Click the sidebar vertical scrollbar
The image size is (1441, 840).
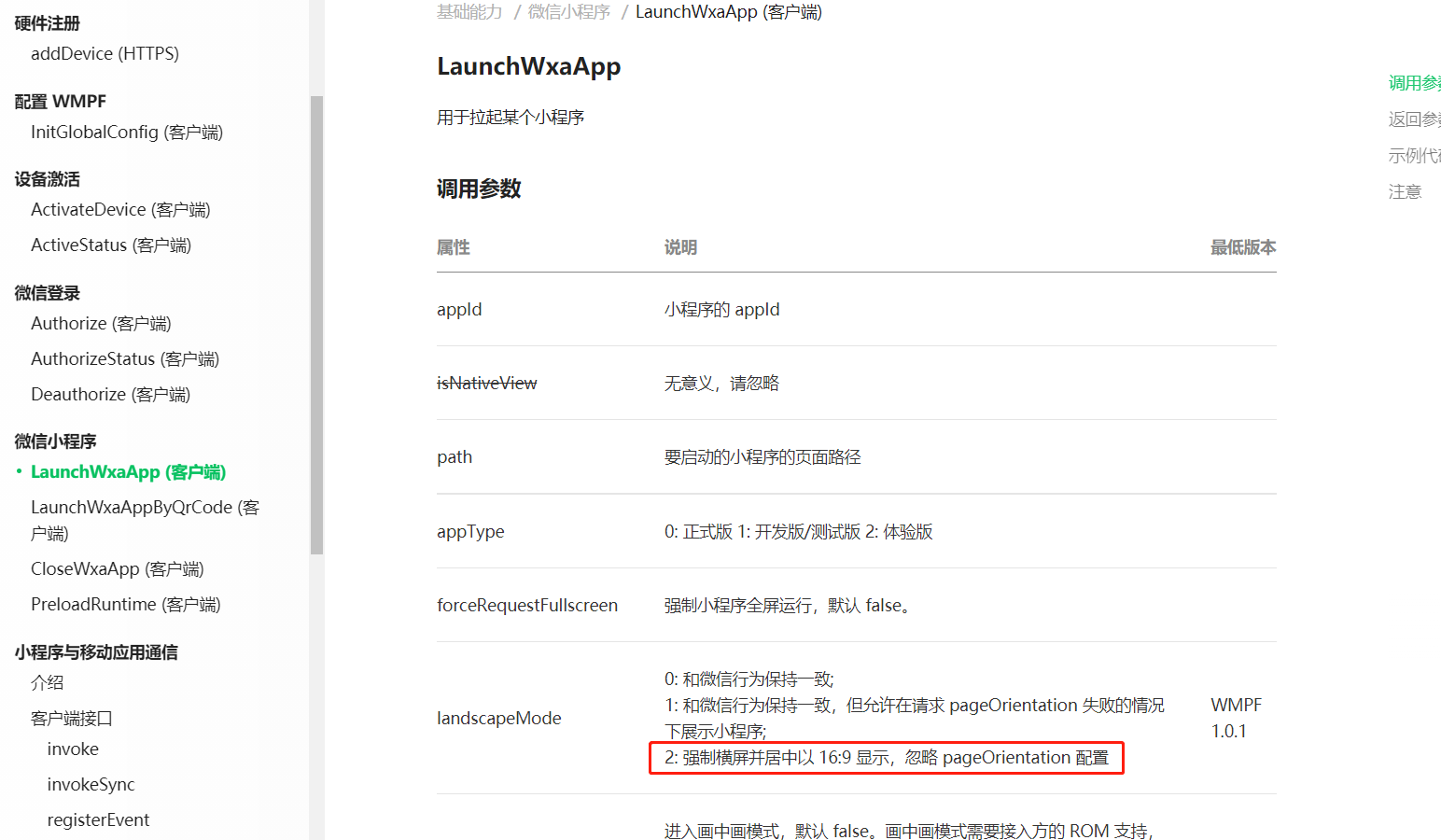[x=316, y=325]
